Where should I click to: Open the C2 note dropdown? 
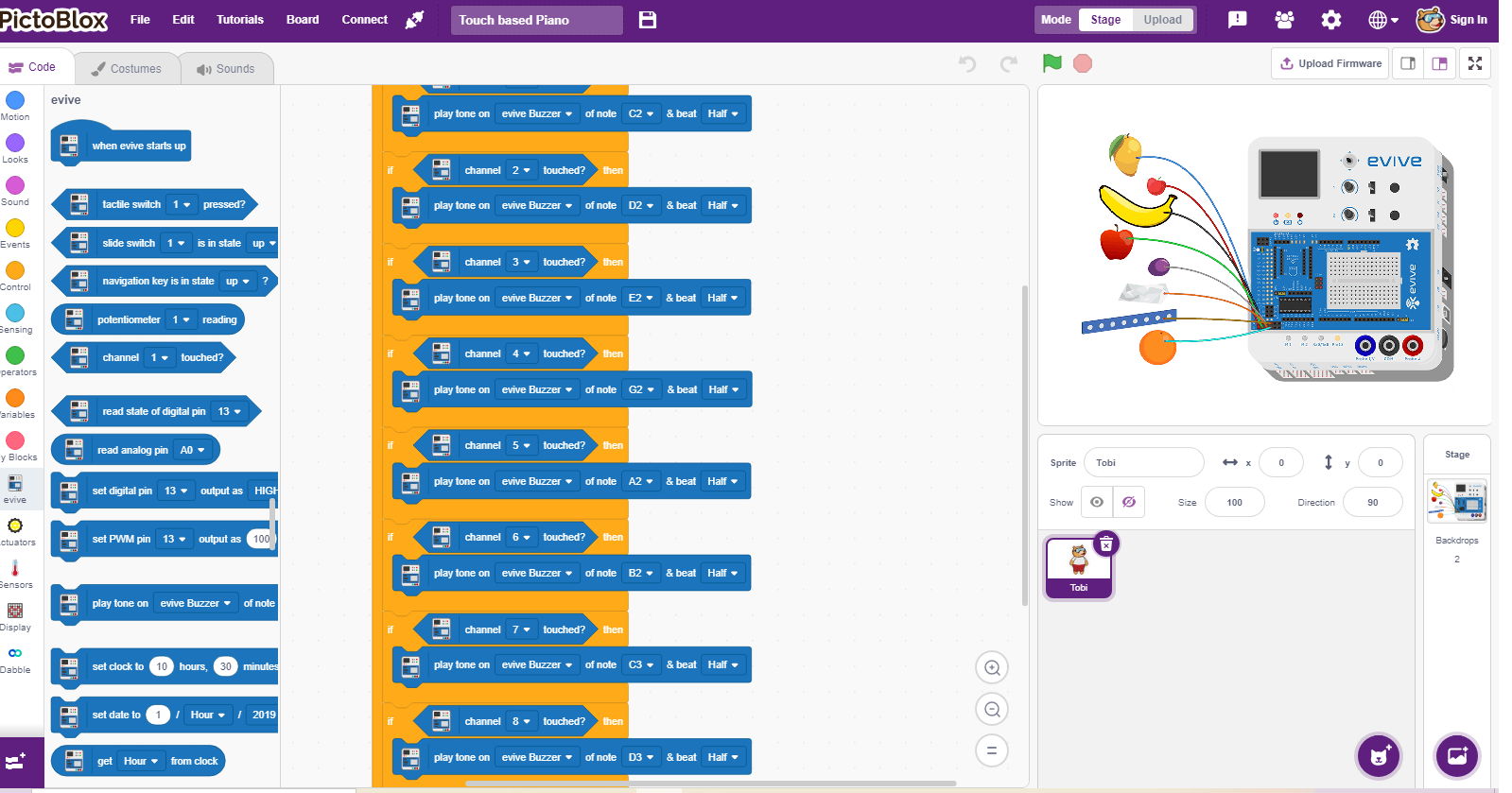[641, 113]
